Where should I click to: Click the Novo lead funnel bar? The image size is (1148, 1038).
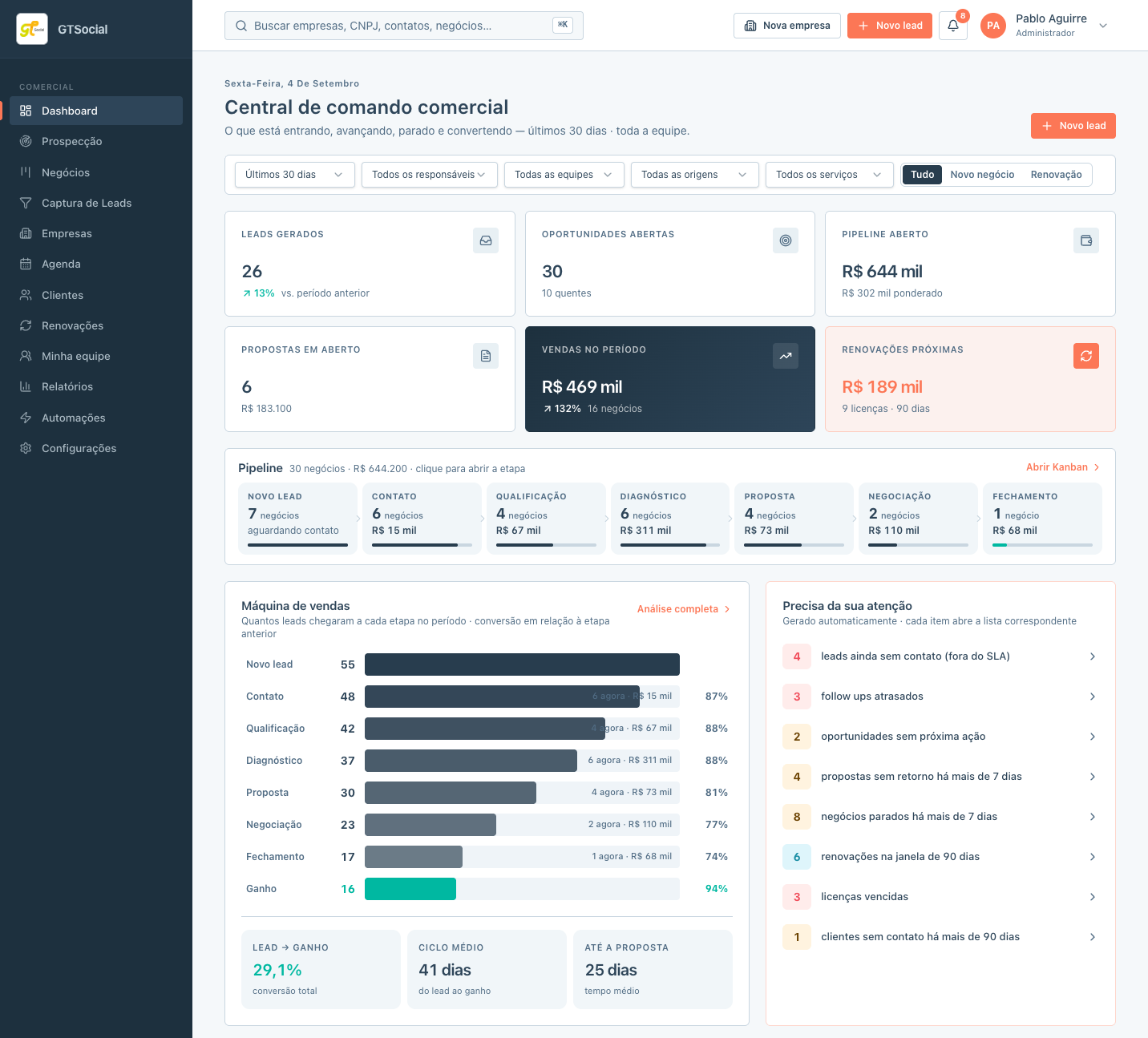click(522, 664)
